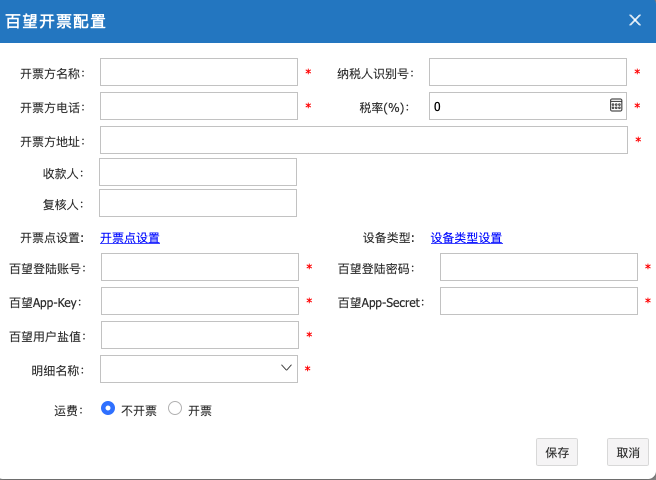Click the 设备类型 label text

[389, 238]
